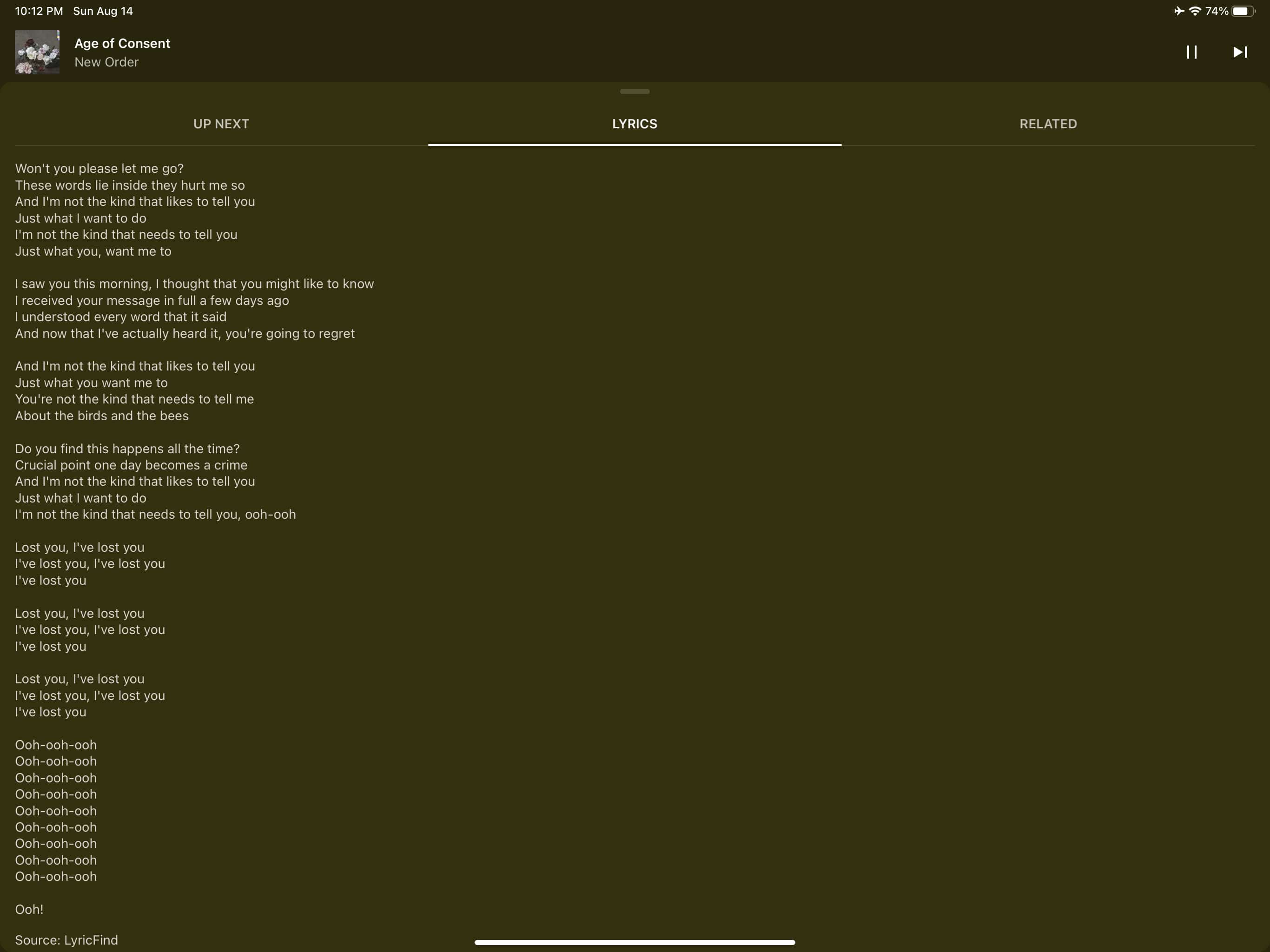The image size is (1270, 952).
Task: Tap the panel drag handle
Action: pos(635,91)
